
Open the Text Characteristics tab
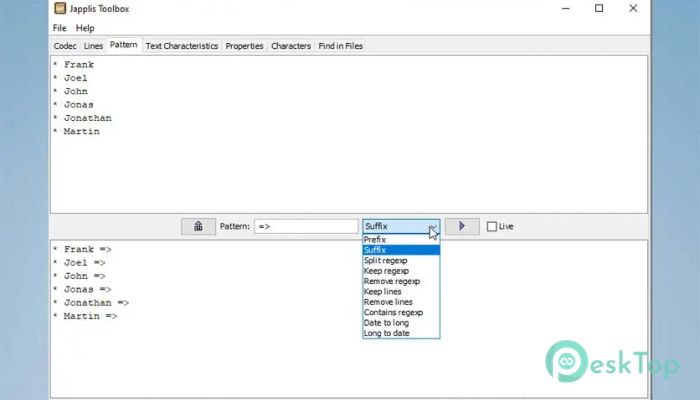click(x=182, y=46)
